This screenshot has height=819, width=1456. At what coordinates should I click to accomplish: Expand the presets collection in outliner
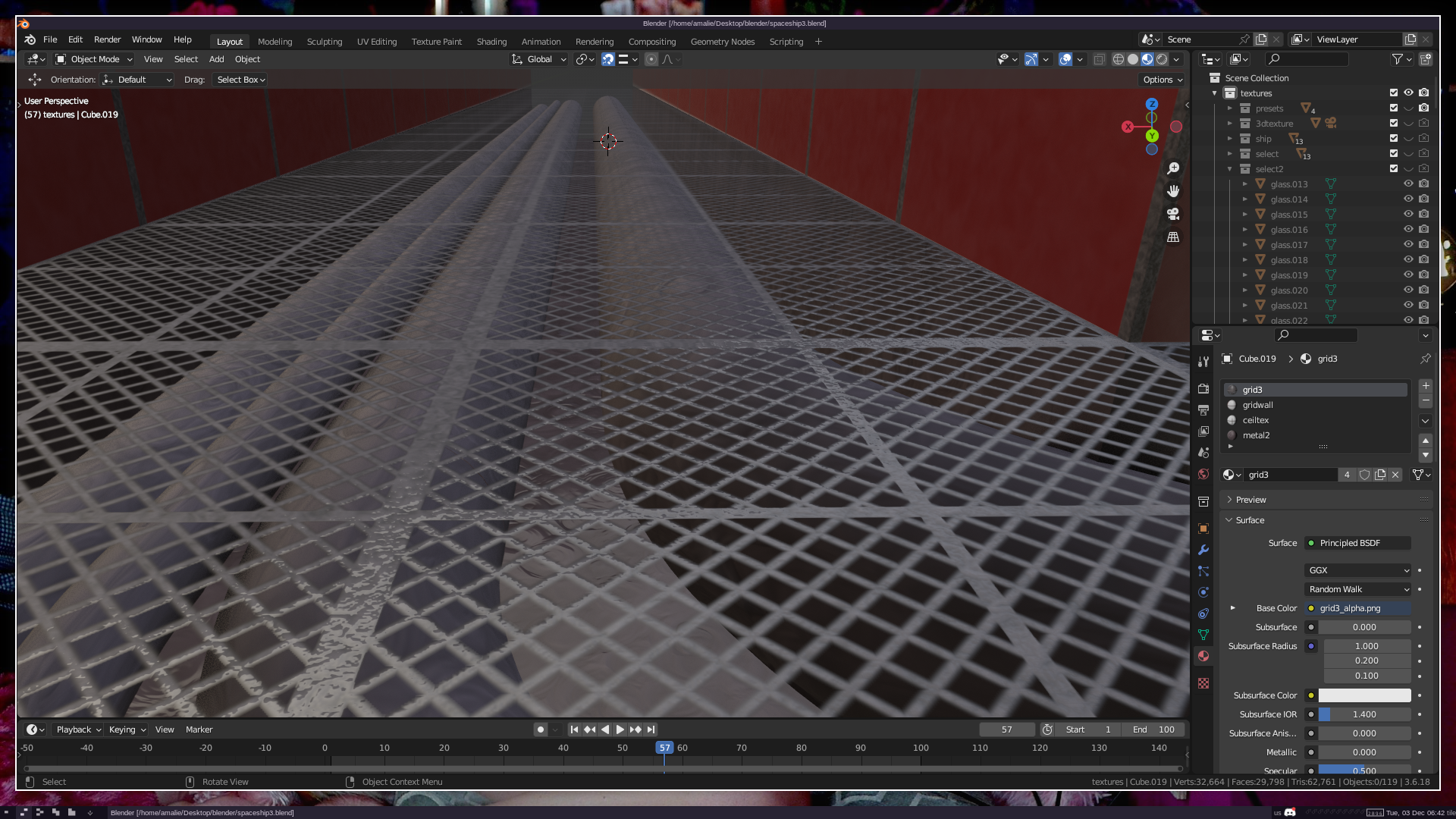tap(1230, 108)
